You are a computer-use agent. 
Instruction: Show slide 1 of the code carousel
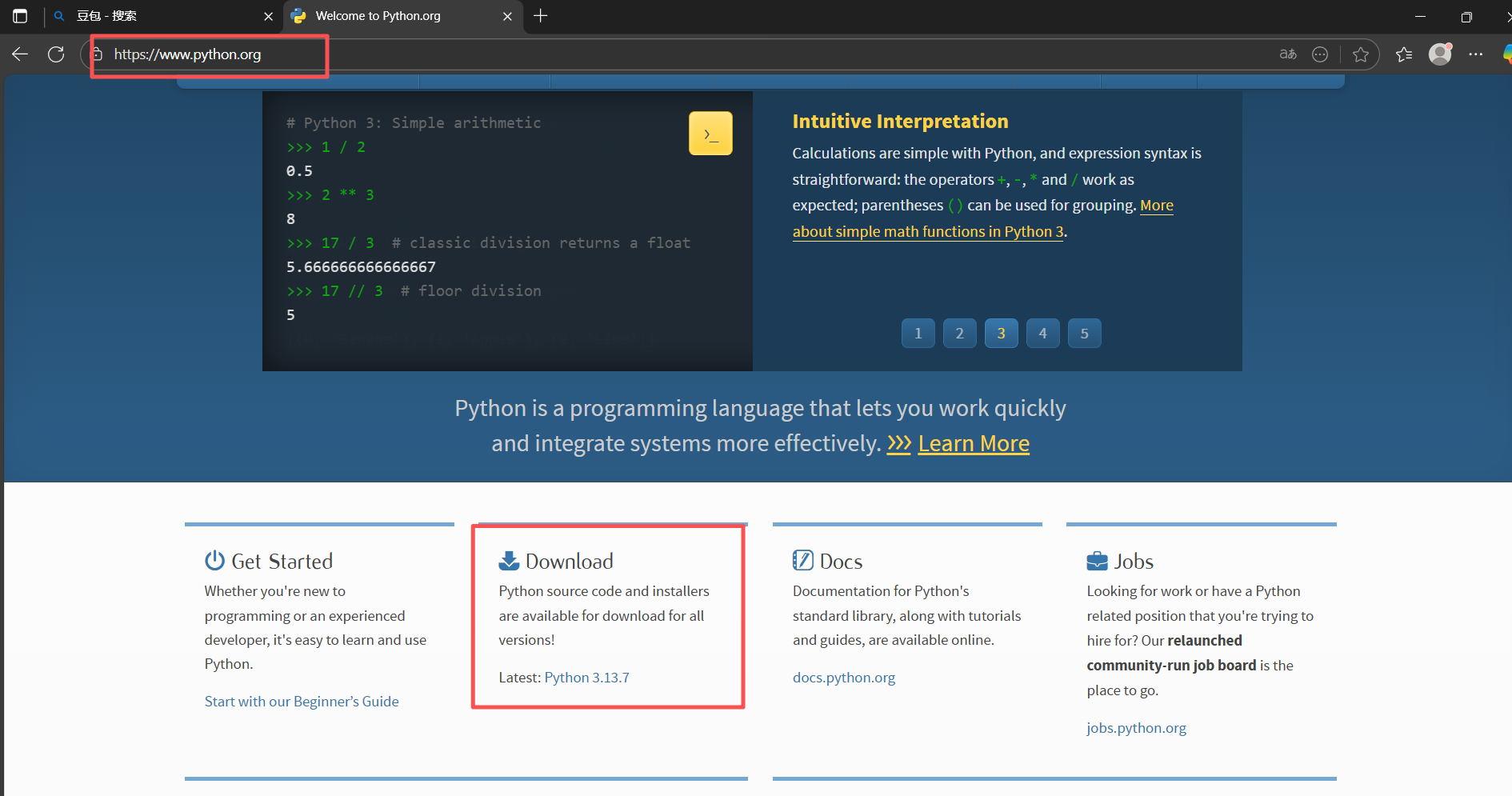click(918, 334)
